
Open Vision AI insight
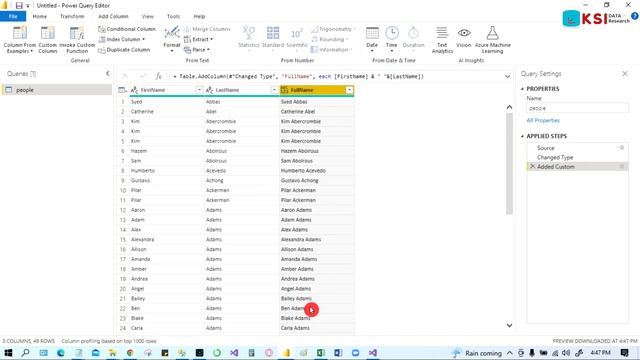click(x=464, y=37)
